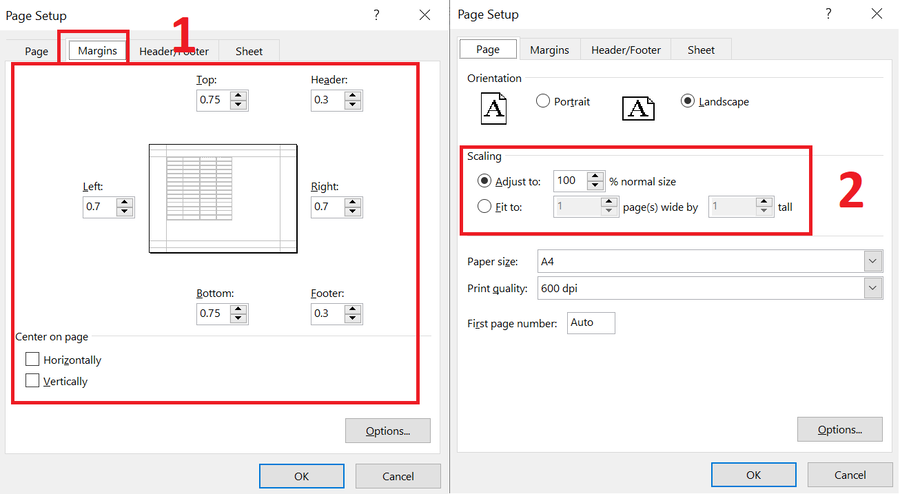
Task: Click the First page number field
Action: pyautogui.click(x=591, y=322)
